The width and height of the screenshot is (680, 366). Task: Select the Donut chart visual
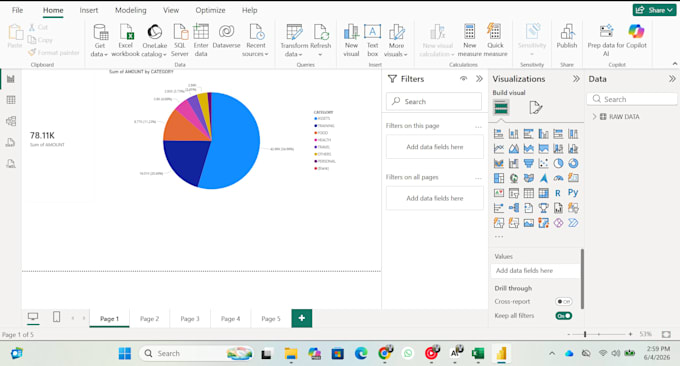click(573, 163)
